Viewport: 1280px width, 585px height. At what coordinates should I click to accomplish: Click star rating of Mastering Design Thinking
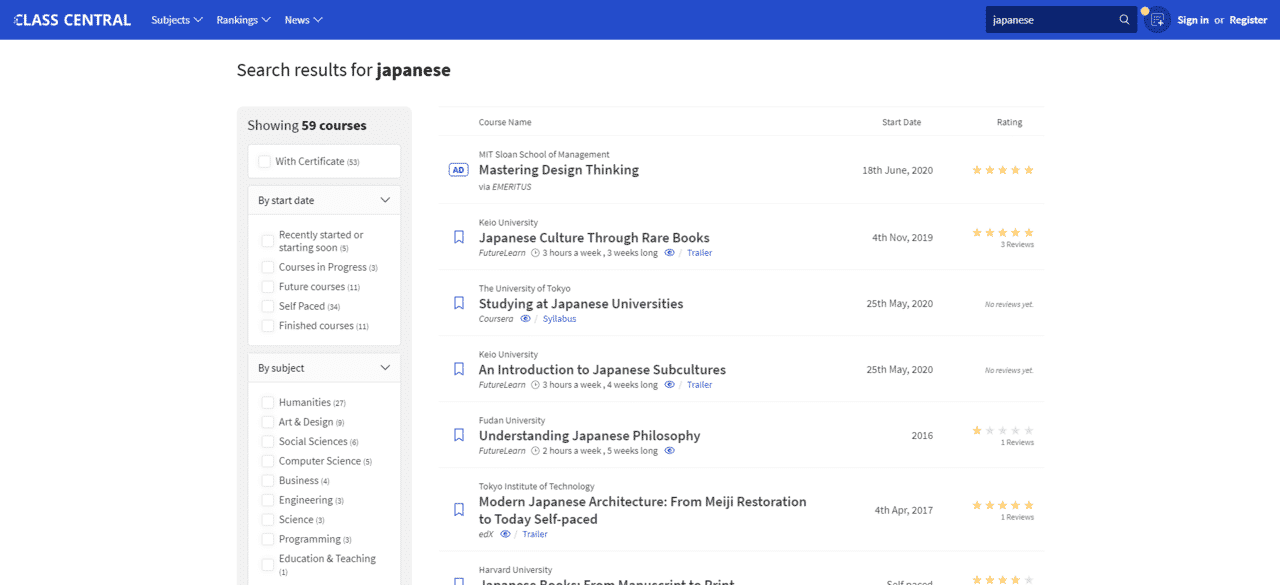(x=1003, y=170)
